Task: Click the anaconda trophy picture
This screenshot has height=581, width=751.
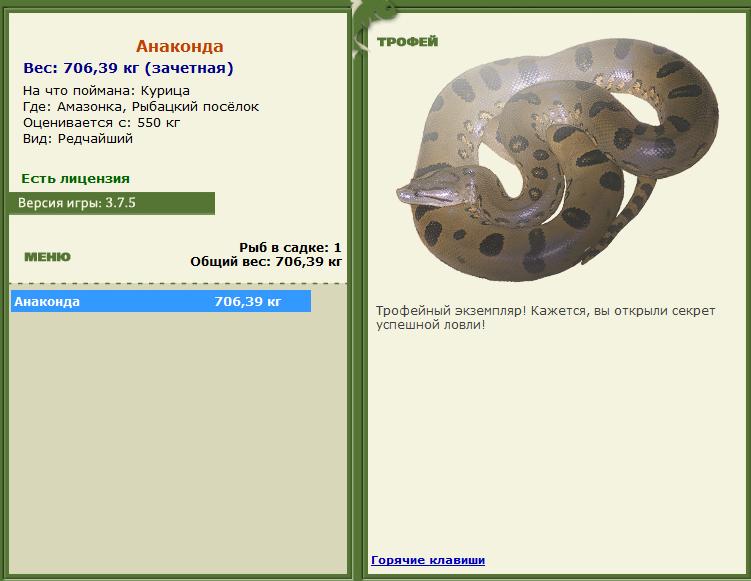Action: click(x=558, y=159)
